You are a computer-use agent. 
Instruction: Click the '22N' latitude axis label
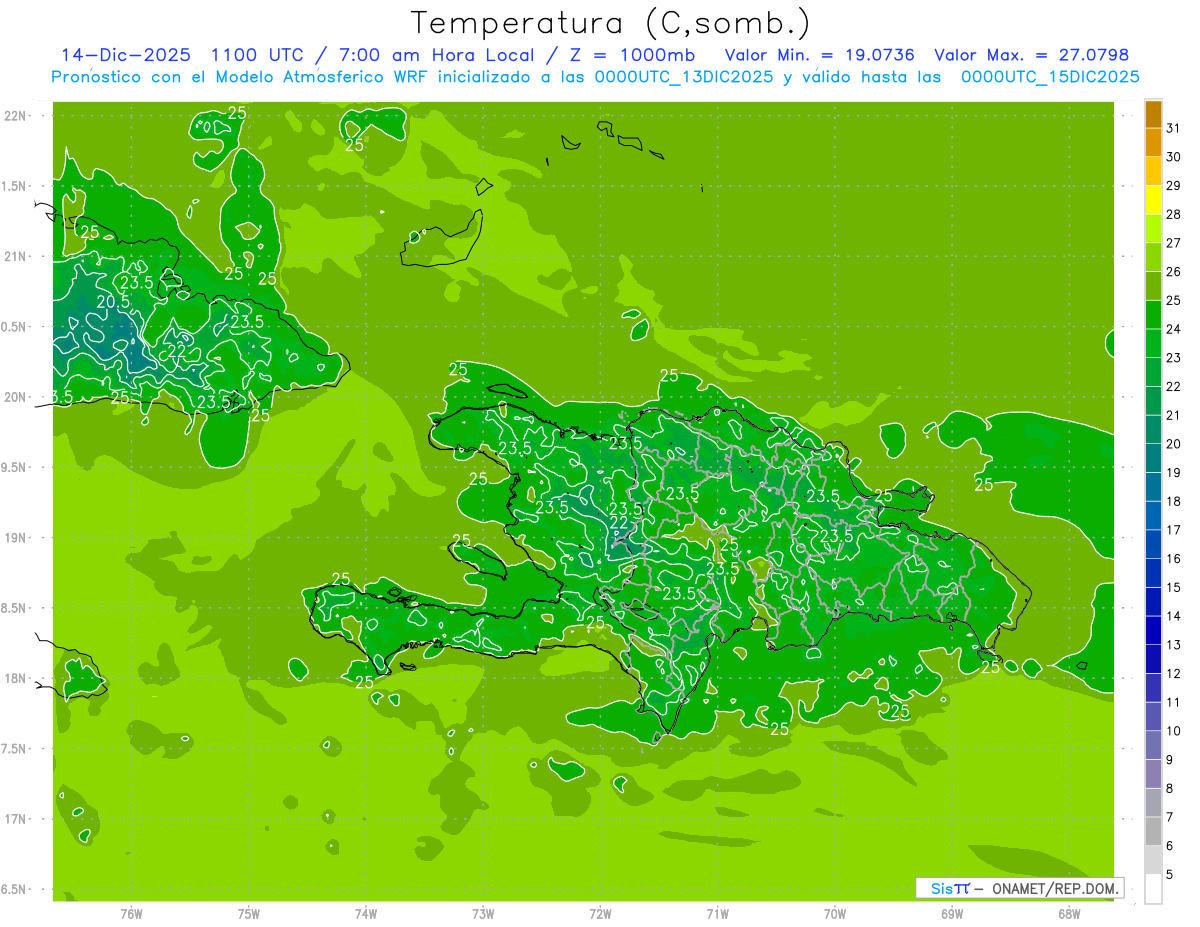(x=16, y=116)
